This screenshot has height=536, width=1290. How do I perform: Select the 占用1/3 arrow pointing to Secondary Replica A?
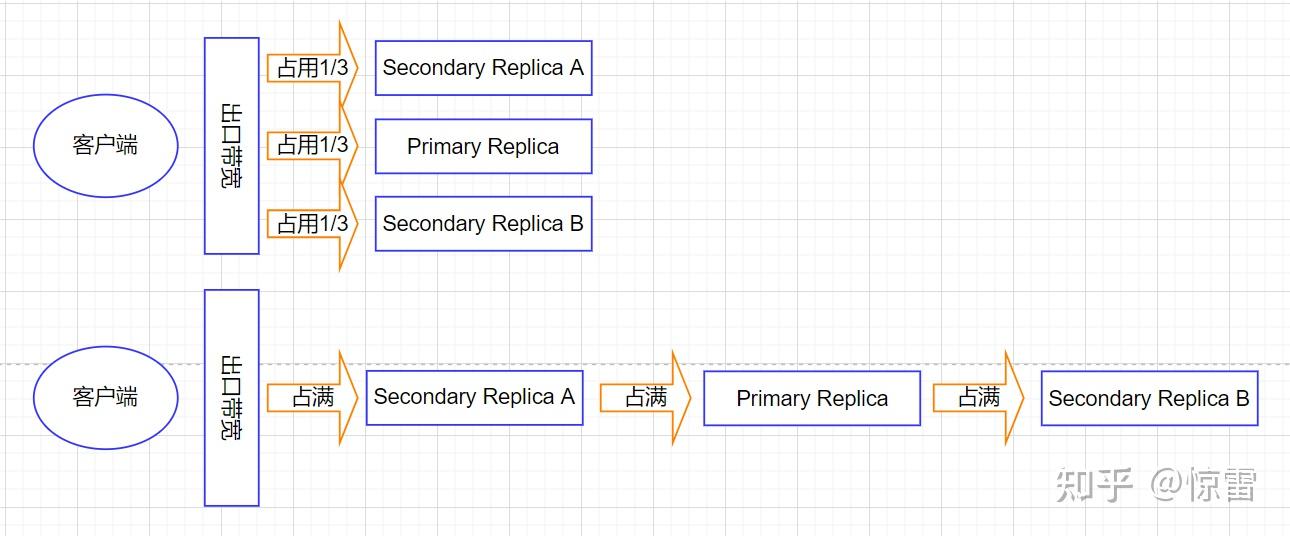[x=312, y=68]
